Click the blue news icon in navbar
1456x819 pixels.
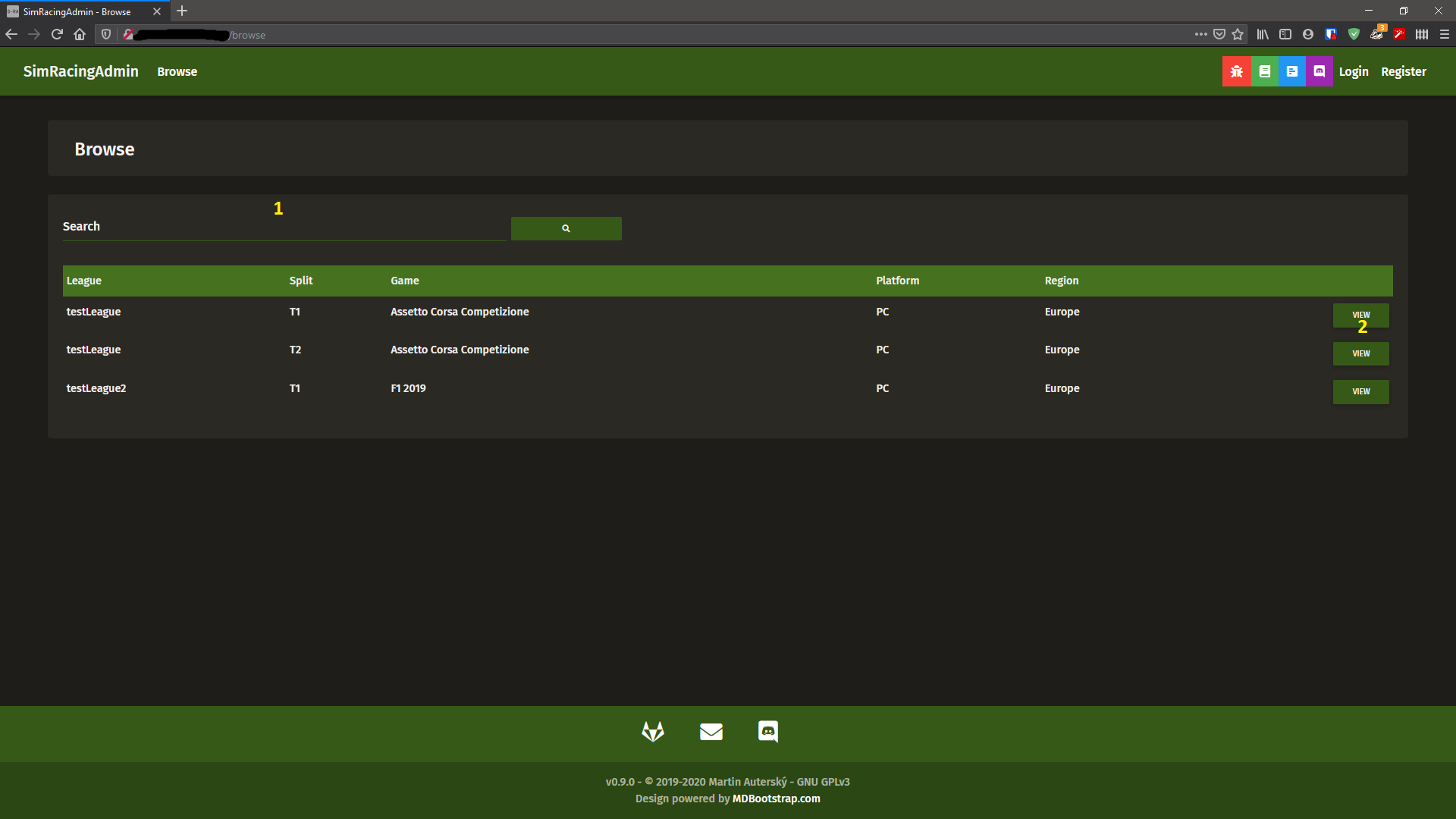pos(1291,71)
